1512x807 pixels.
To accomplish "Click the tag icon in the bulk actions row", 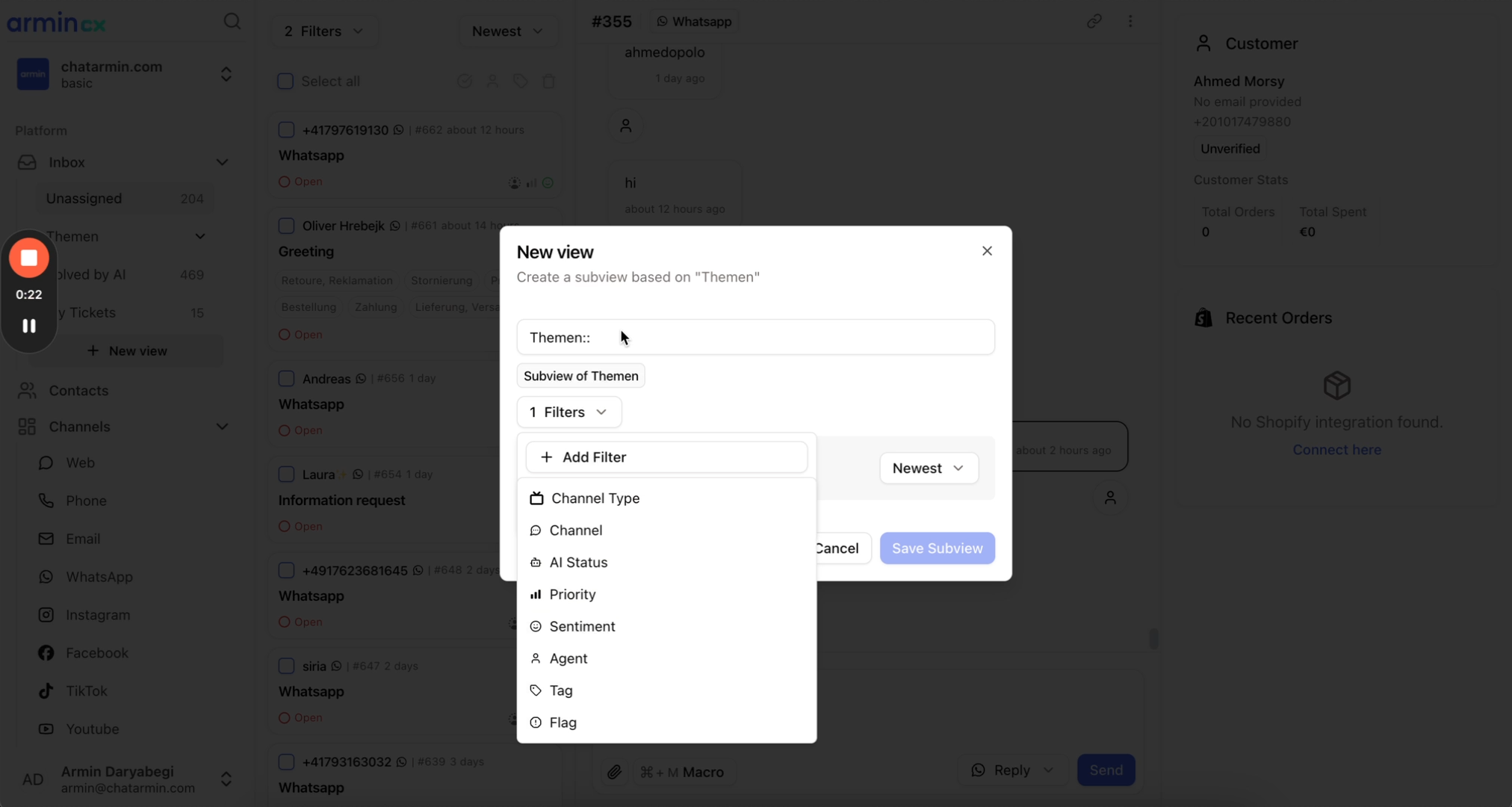I will 521,81.
